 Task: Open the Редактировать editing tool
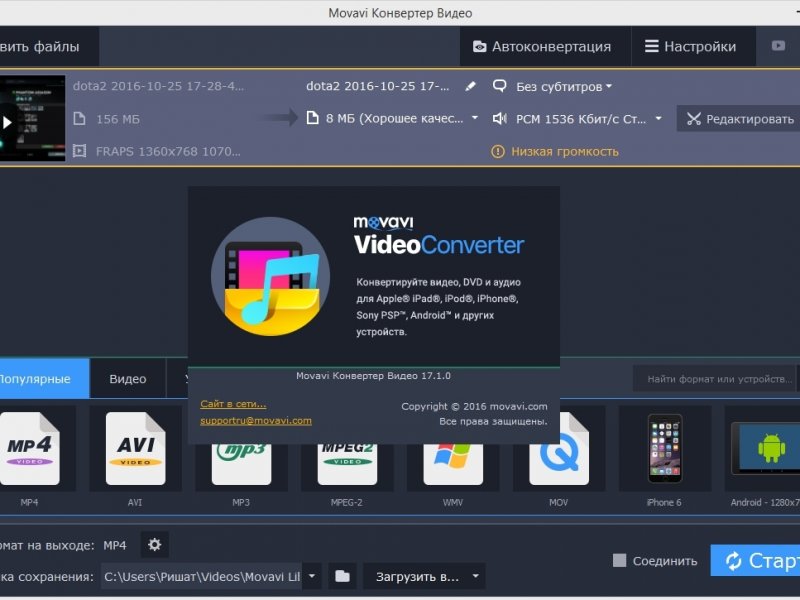coord(739,119)
